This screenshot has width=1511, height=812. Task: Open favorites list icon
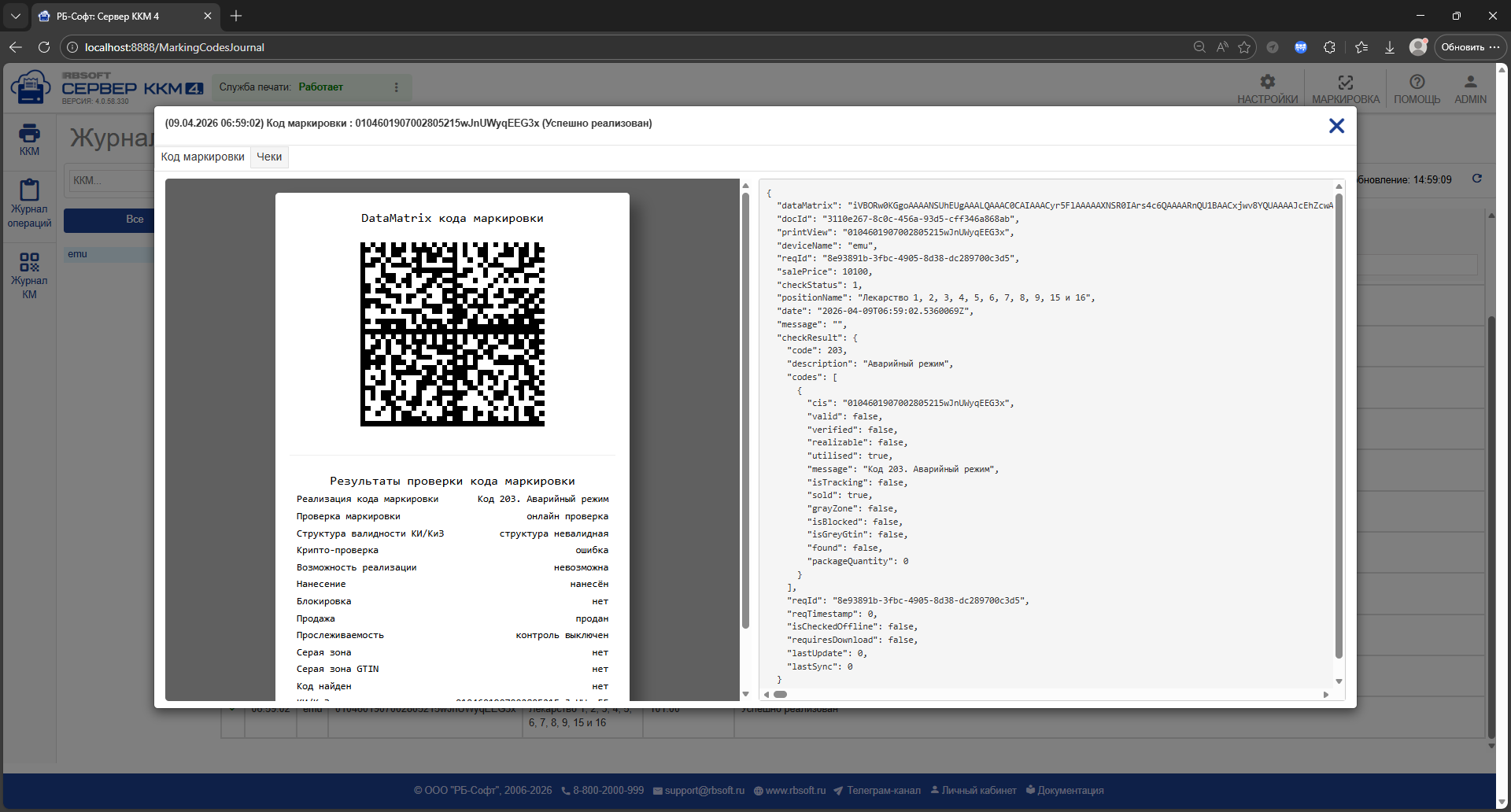pos(1361,47)
